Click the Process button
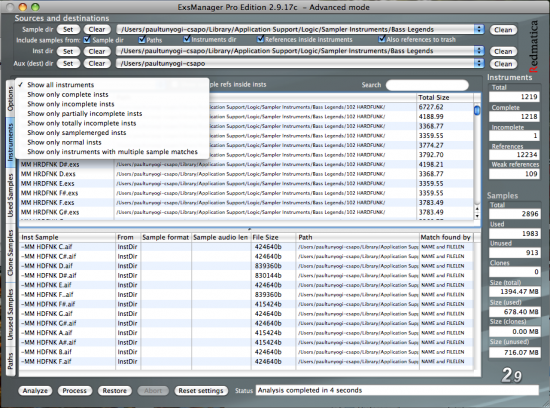 pos(74,390)
